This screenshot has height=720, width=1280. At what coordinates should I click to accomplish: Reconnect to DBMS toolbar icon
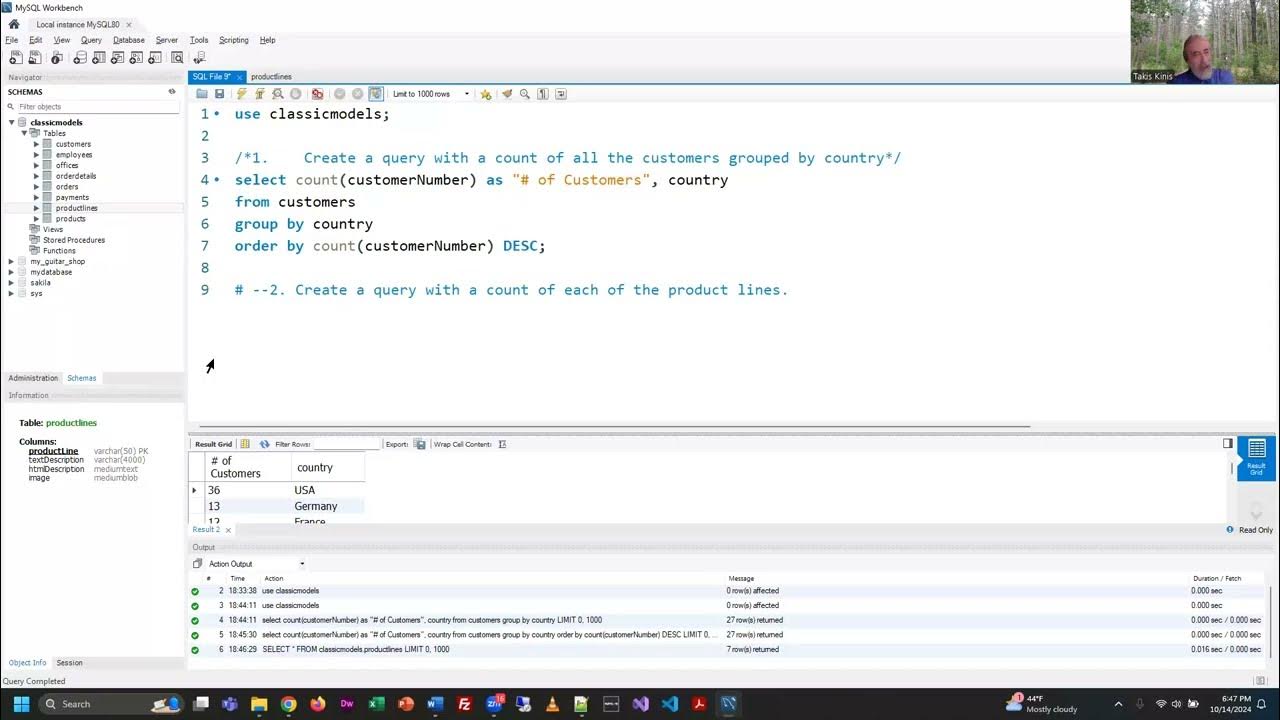[x=199, y=58]
